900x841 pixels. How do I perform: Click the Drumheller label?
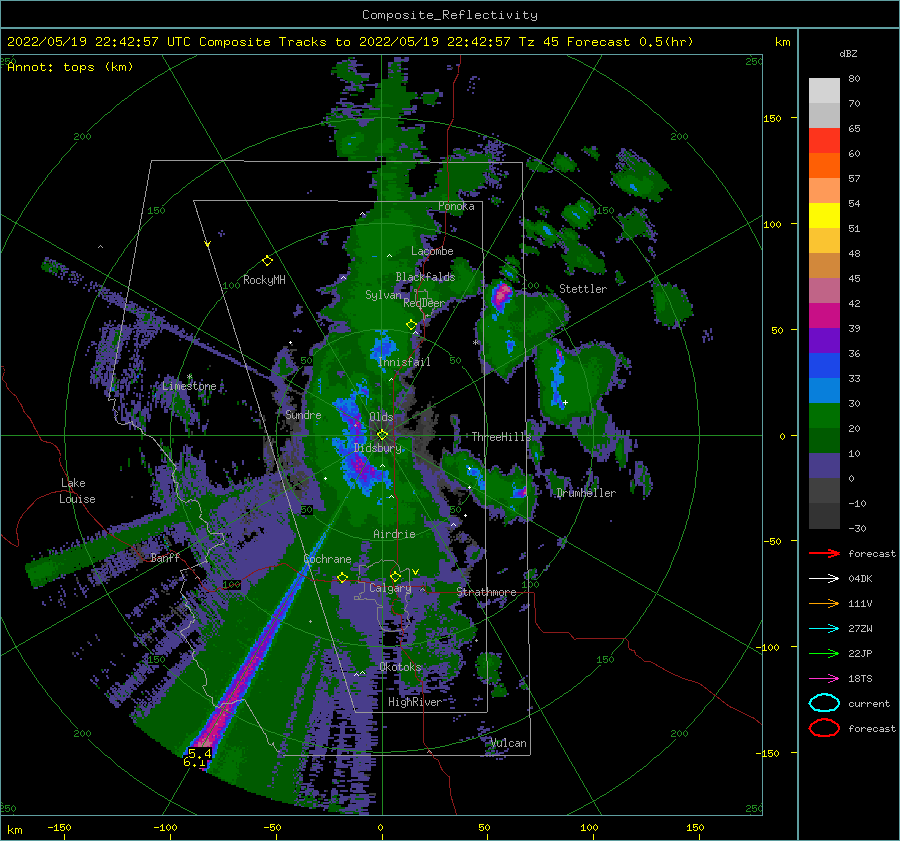pos(586,493)
